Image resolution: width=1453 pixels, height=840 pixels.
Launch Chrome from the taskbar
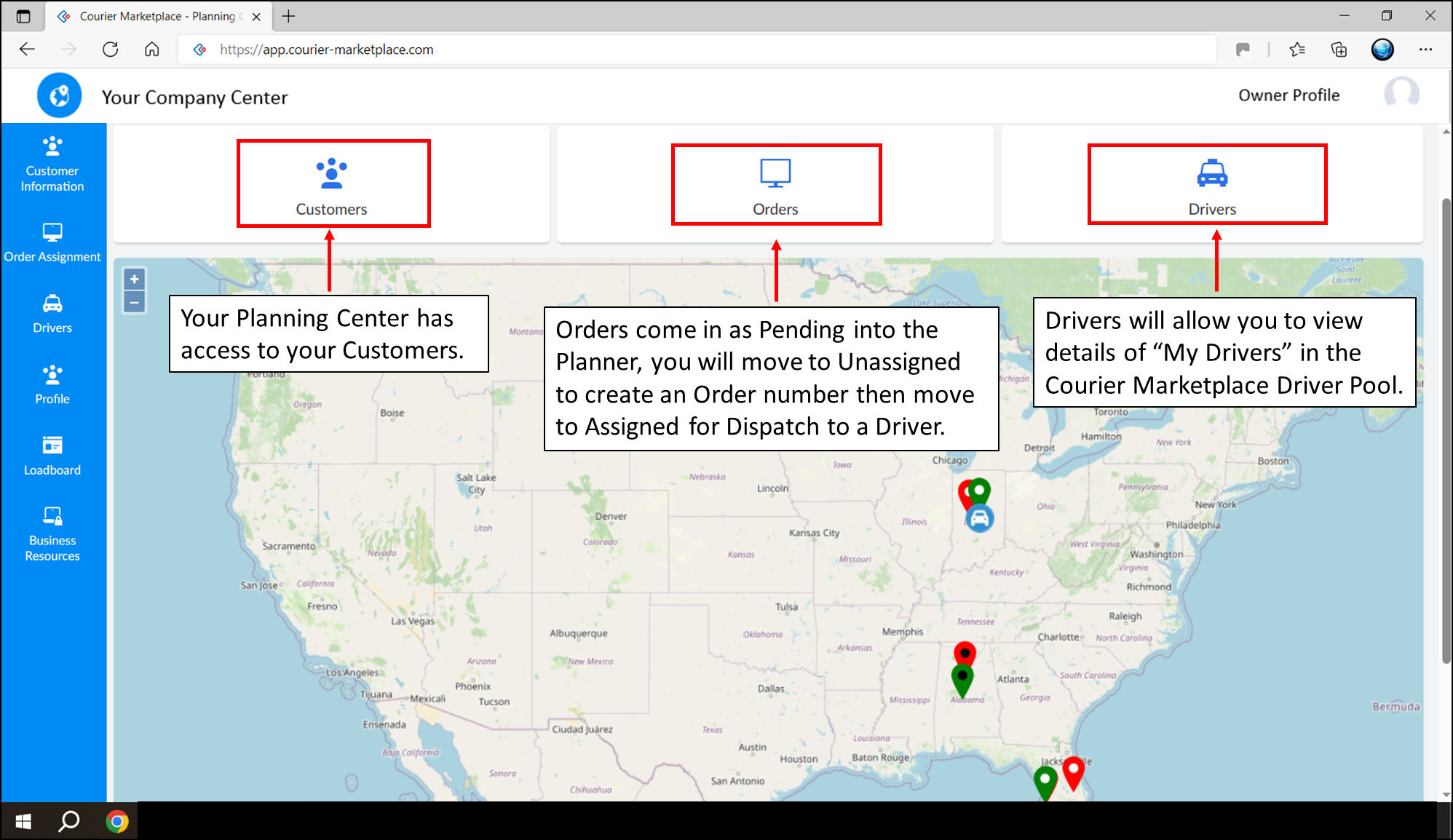click(116, 821)
